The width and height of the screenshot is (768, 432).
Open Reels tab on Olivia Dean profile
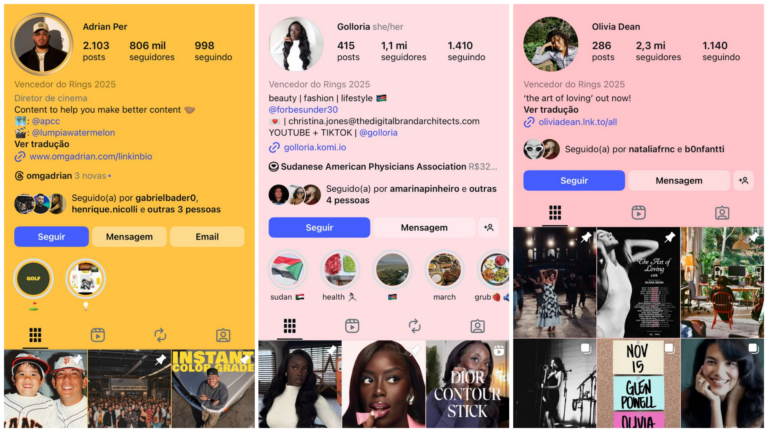tap(638, 213)
